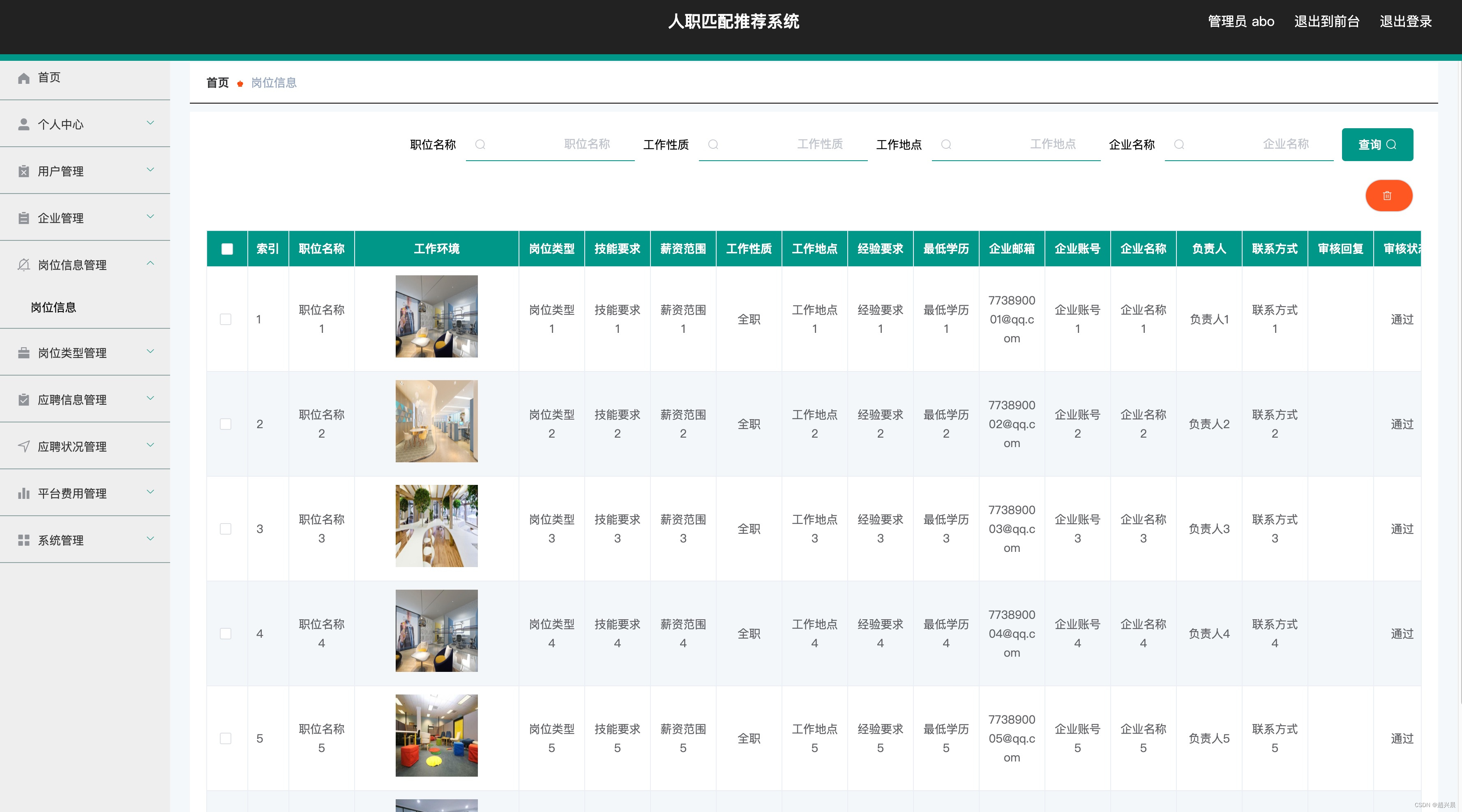Click the person icon beside 个人中心
Image resolution: width=1462 pixels, height=812 pixels.
pyautogui.click(x=23, y=124)
